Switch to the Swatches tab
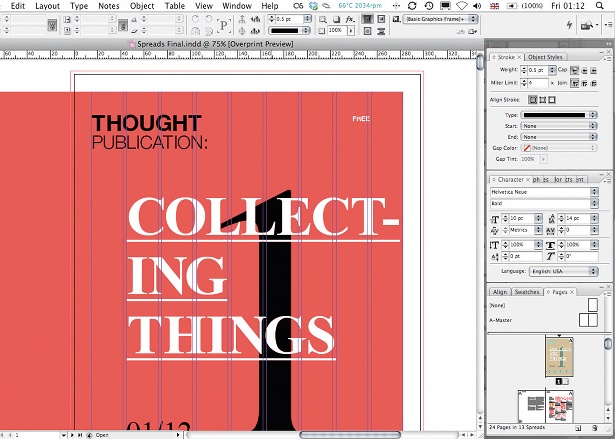615x439 pixels. click(526, 292)
